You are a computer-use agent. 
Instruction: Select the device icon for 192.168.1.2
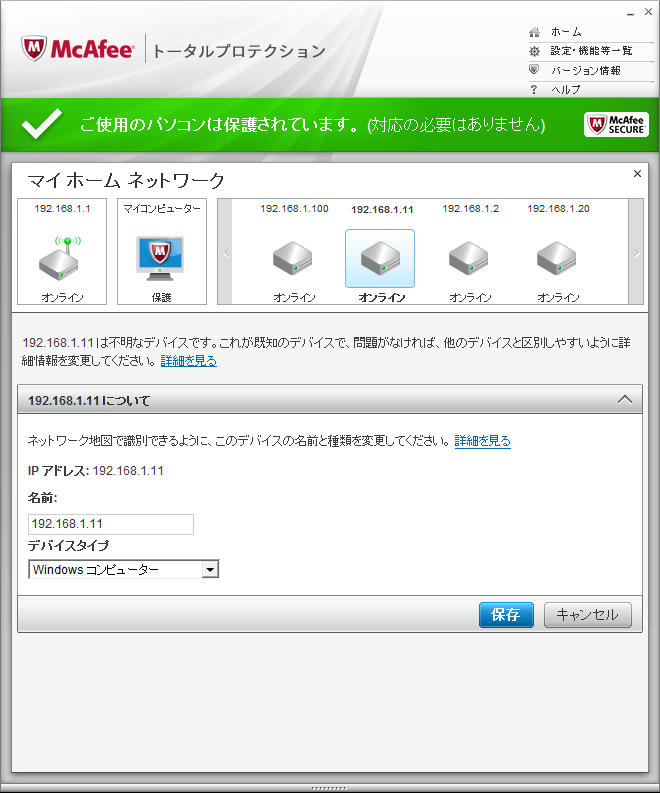pos(468,258)
